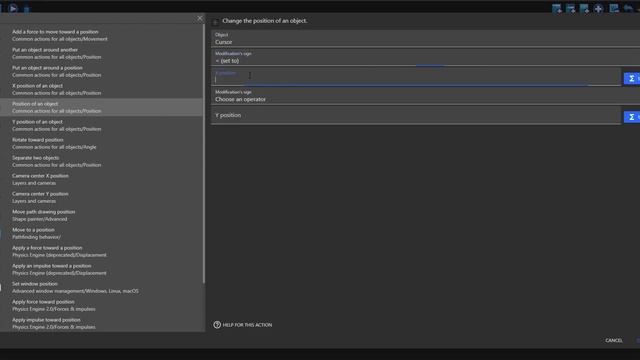
Task: Select 'Camera center X position' action
Action: click(101, 179)
